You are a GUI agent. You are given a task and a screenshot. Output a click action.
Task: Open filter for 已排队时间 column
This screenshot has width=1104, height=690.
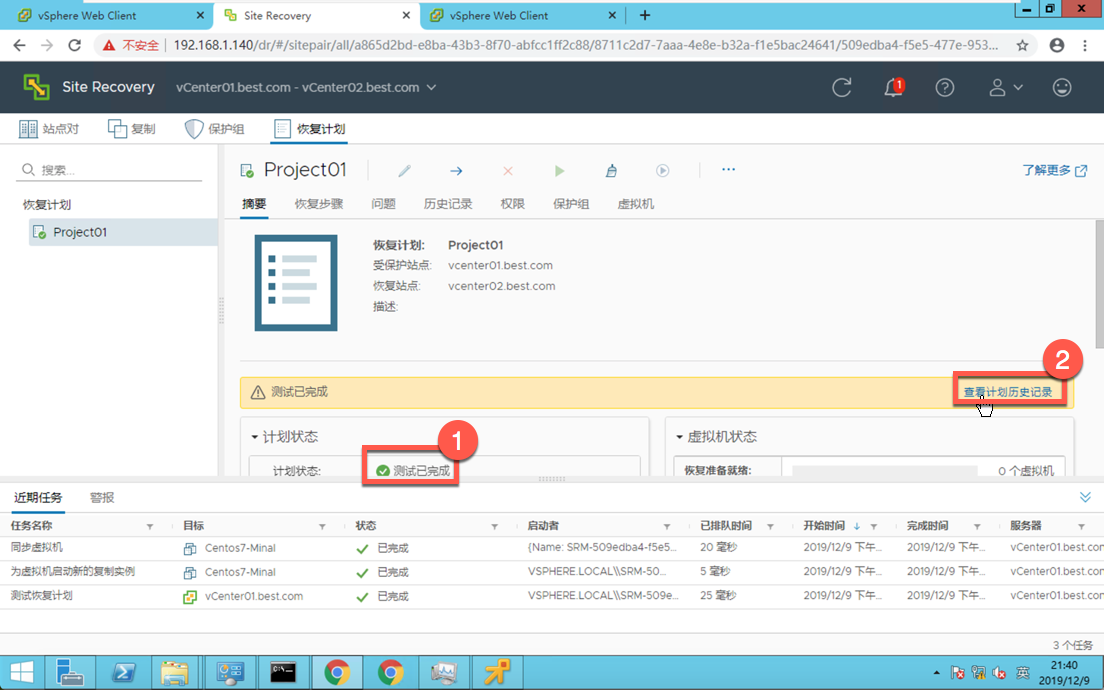(770, 527)
